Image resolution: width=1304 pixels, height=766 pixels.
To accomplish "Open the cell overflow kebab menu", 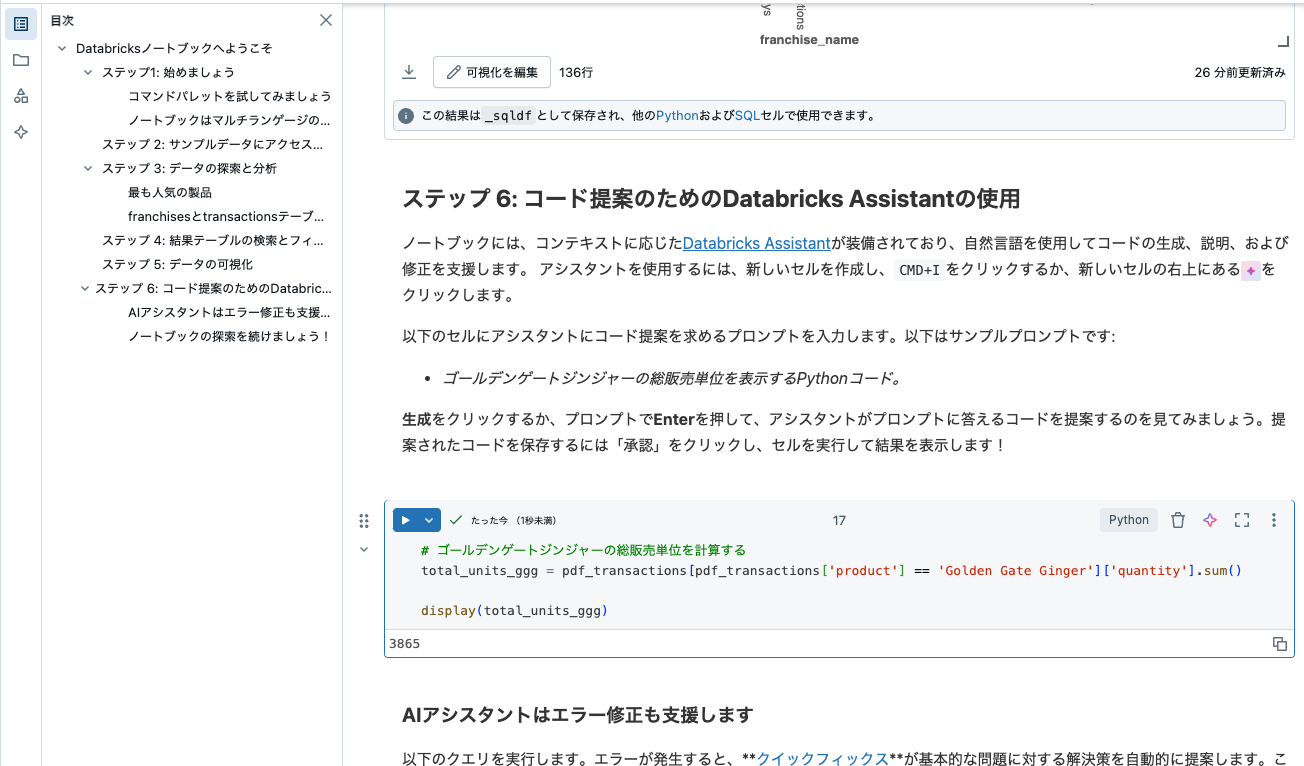I will 1273,519.
